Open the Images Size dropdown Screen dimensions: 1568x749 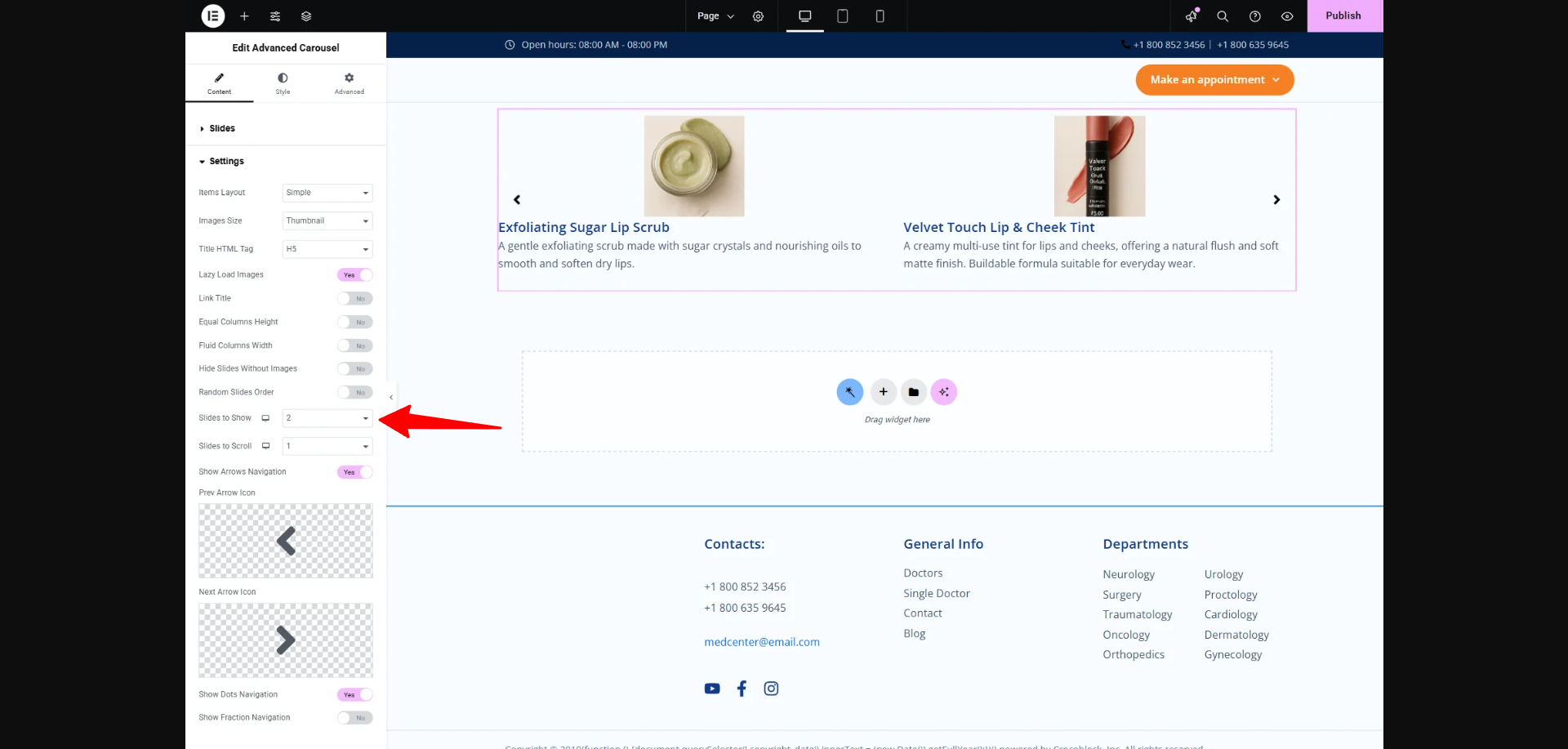[x=327, y=221]
